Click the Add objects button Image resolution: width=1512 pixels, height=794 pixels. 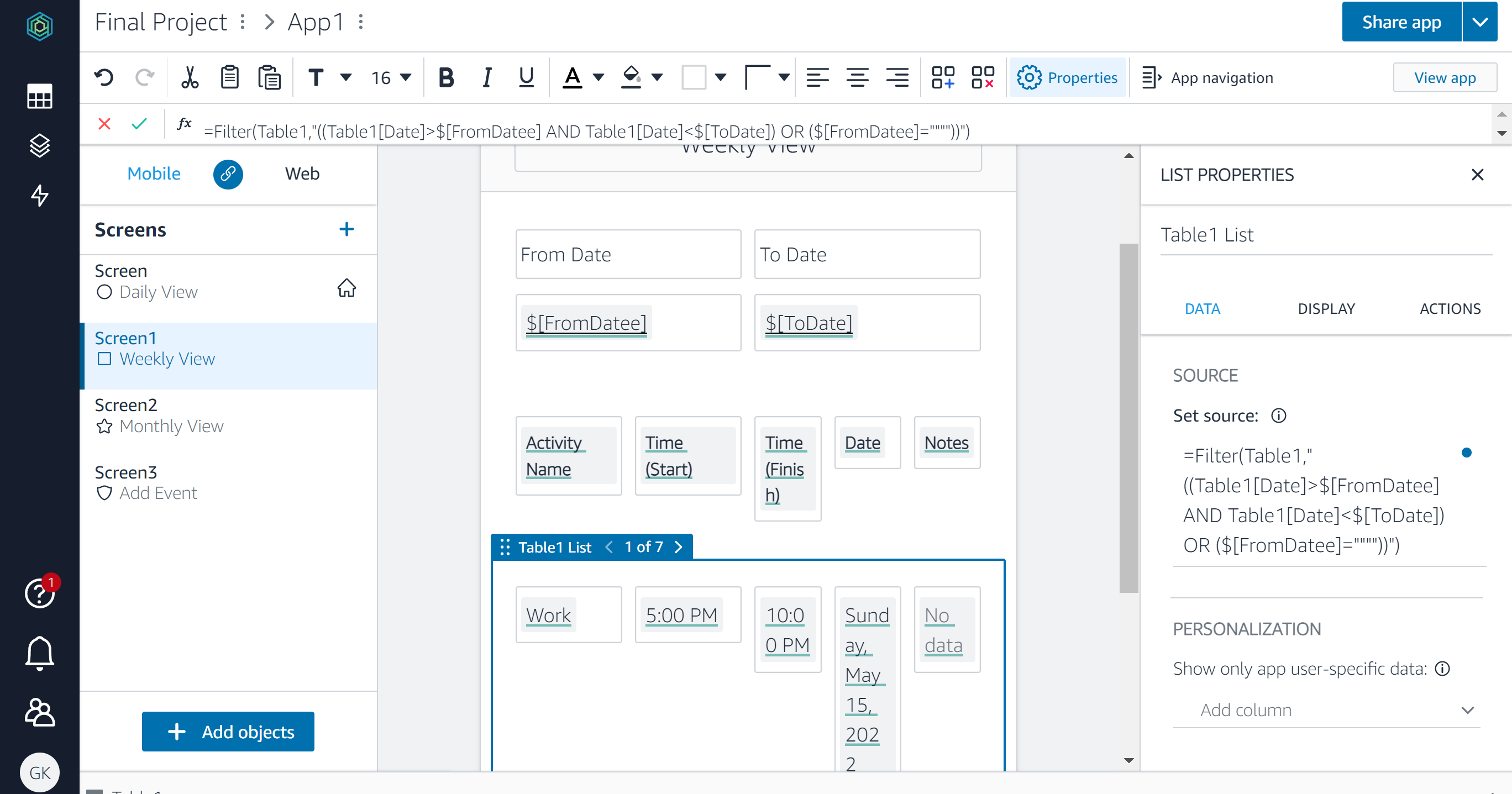click(x=228, y=731)
